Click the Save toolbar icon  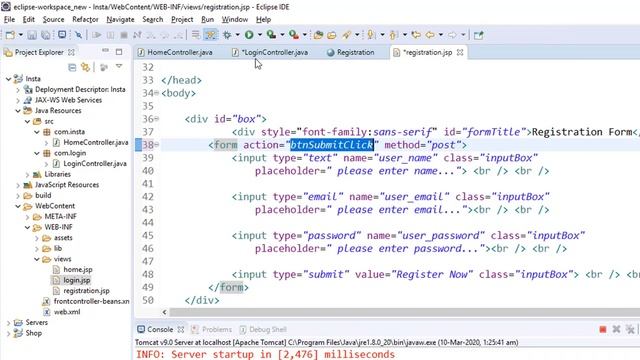click(32, 35)
